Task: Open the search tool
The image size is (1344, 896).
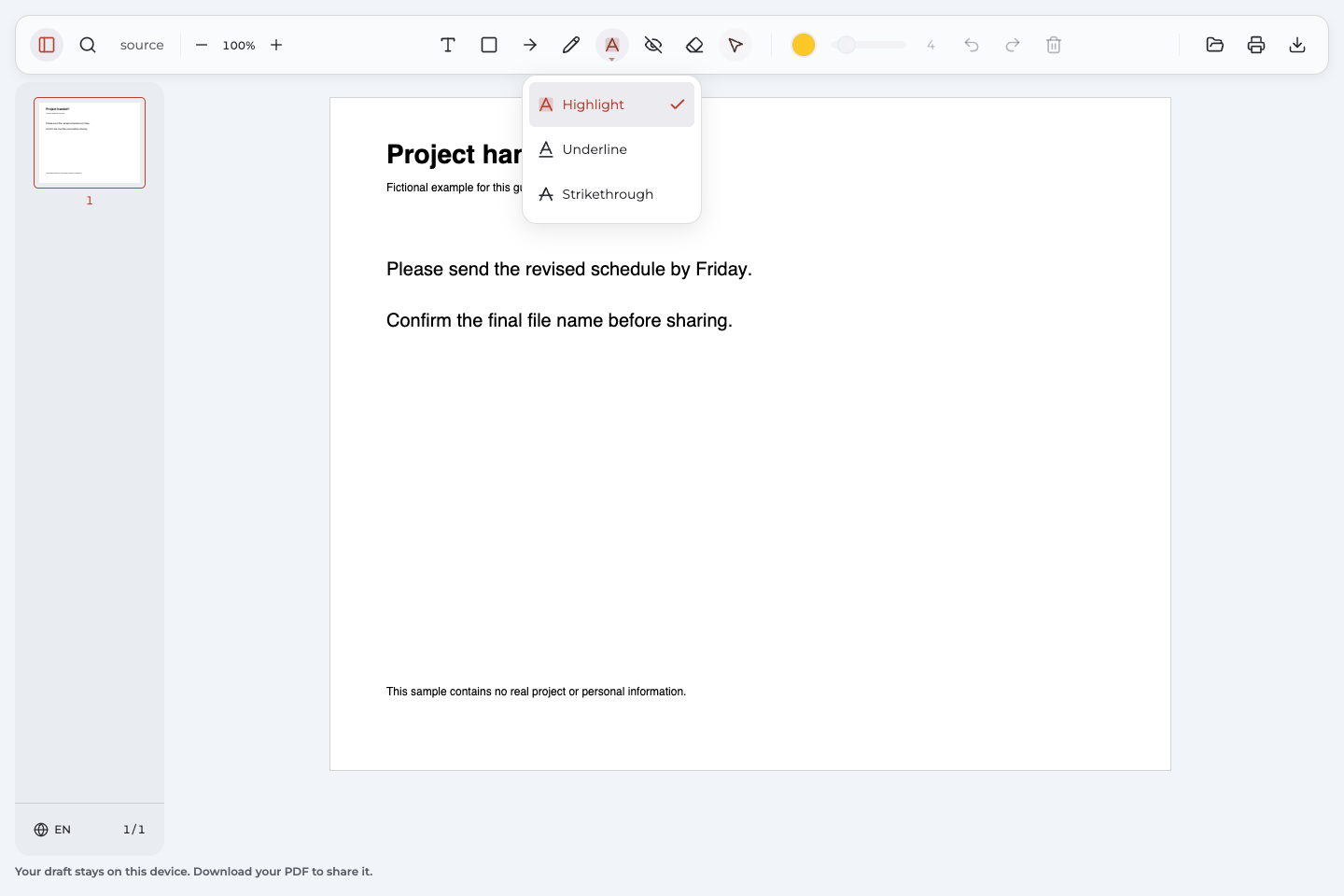Action: [88, 45]
